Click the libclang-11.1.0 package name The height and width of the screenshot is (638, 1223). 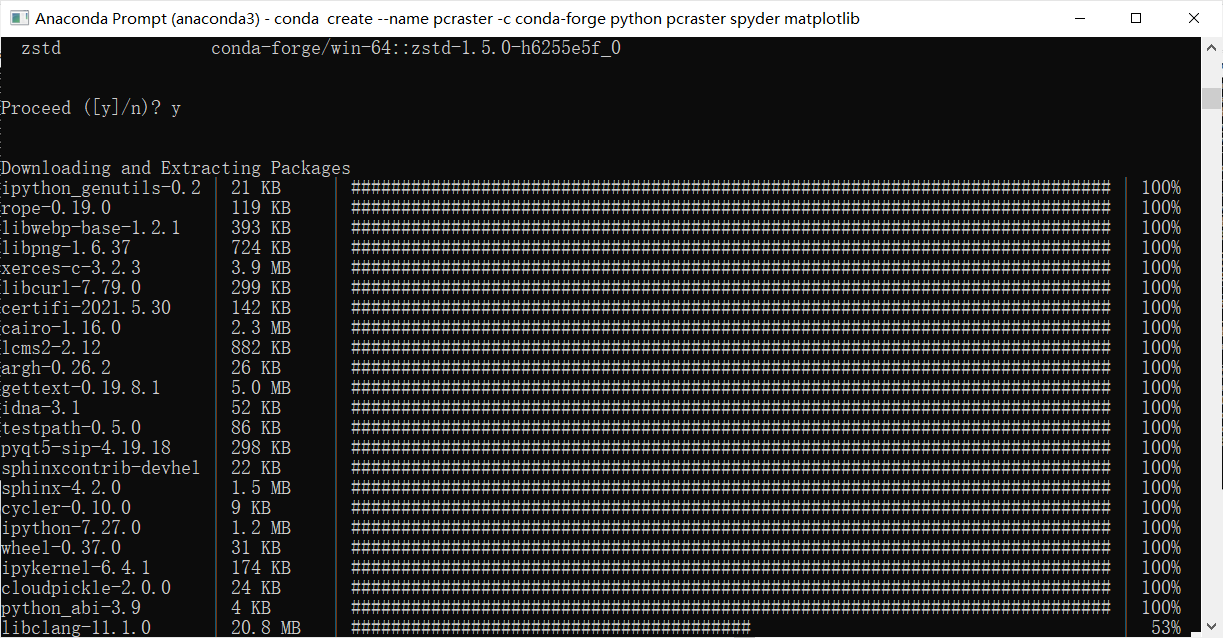76,628
